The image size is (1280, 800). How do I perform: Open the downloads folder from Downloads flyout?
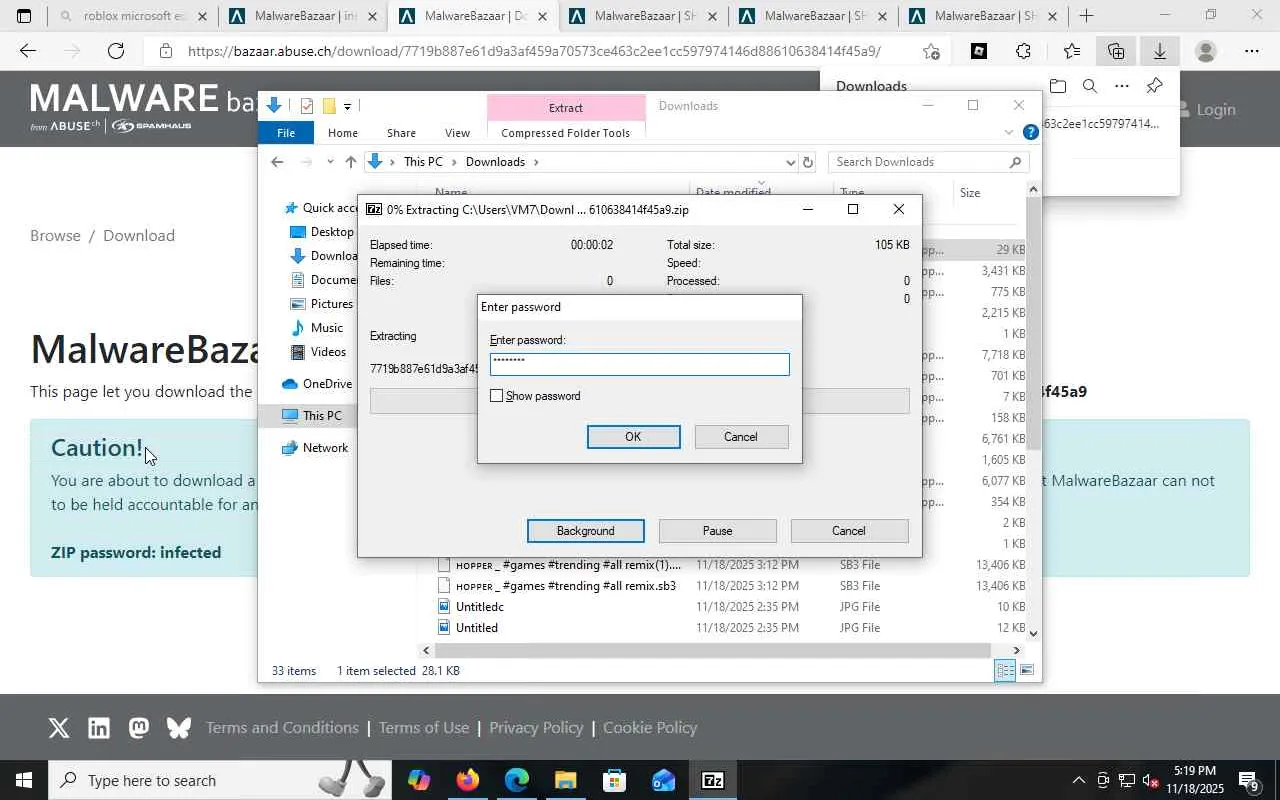[1058, 86]
